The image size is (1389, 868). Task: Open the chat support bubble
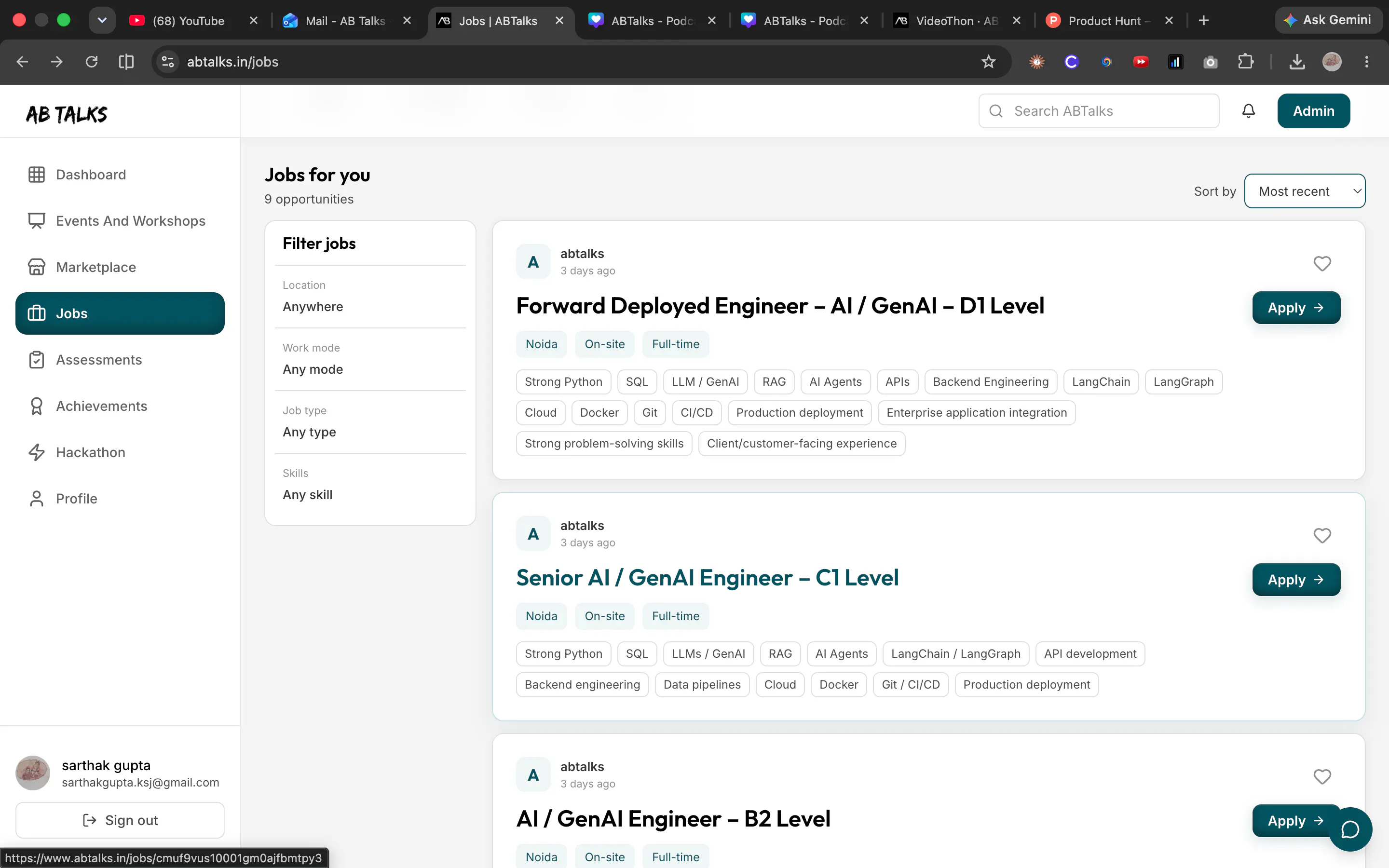point(1350,829)
